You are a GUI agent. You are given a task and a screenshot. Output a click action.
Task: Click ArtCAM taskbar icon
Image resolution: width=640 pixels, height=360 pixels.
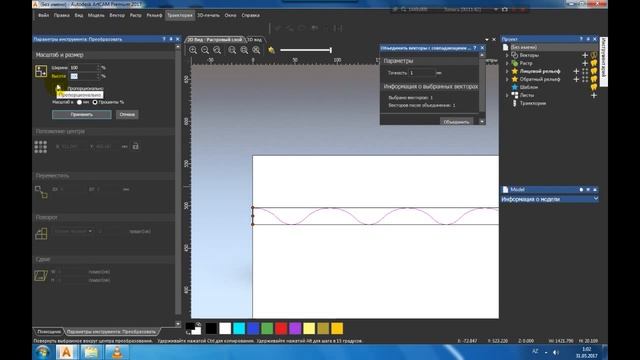(x=66, y=352)
